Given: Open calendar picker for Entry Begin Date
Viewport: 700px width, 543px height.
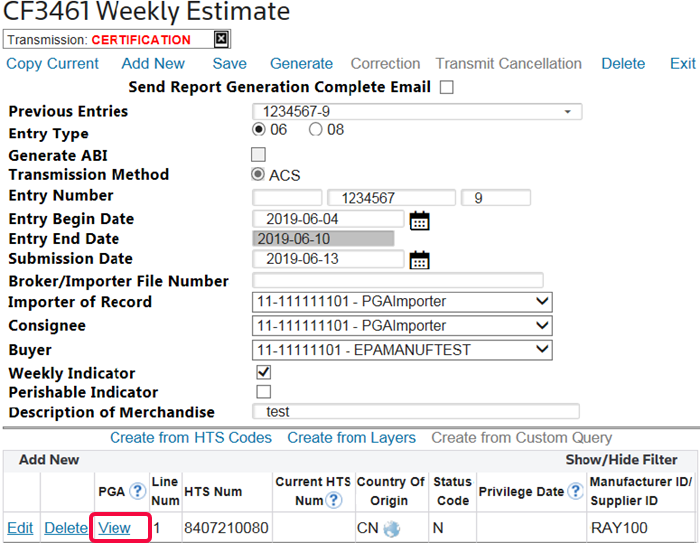Looking at the screenshot, I should pos(420,220).
